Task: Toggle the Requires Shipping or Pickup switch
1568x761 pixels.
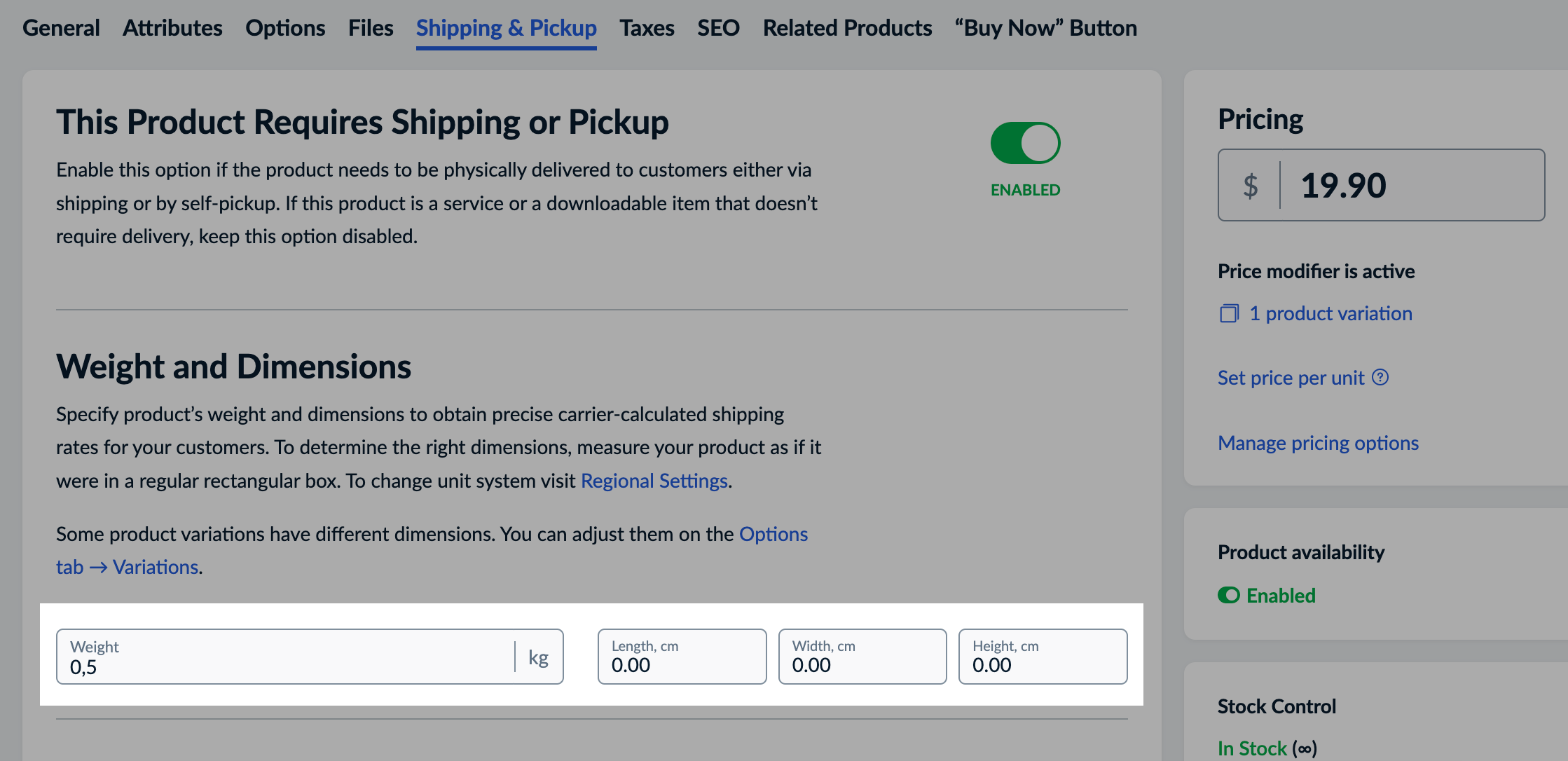Action: tap(1025, 143)
